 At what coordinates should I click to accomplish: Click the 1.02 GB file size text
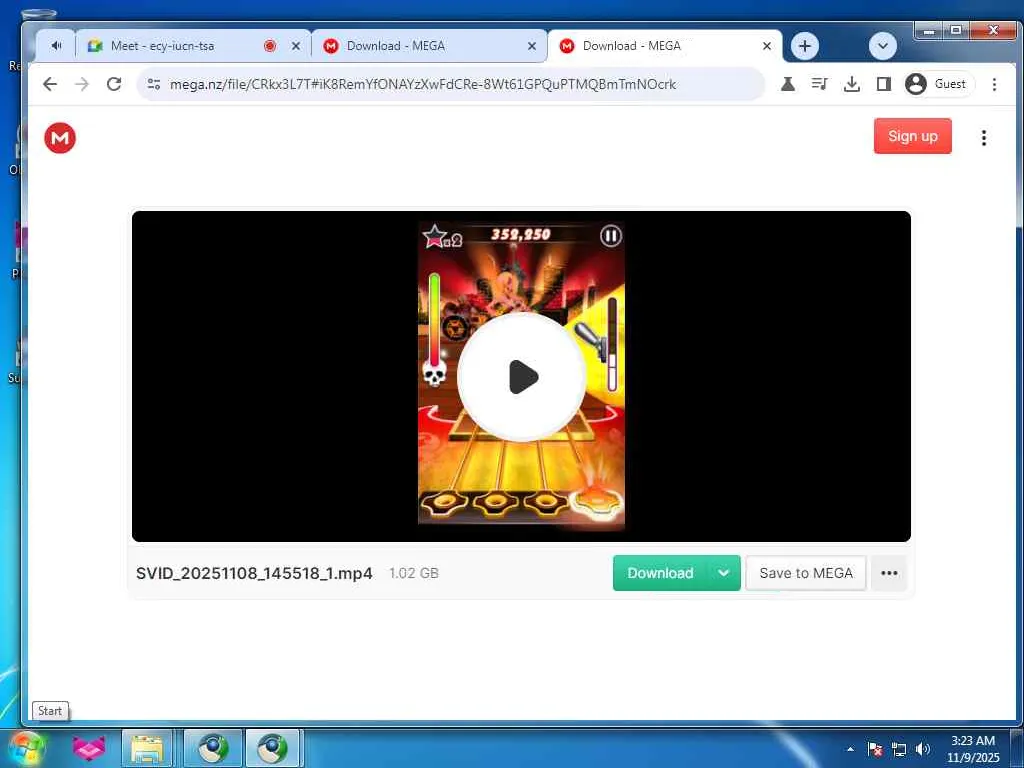tap(414, 573)
